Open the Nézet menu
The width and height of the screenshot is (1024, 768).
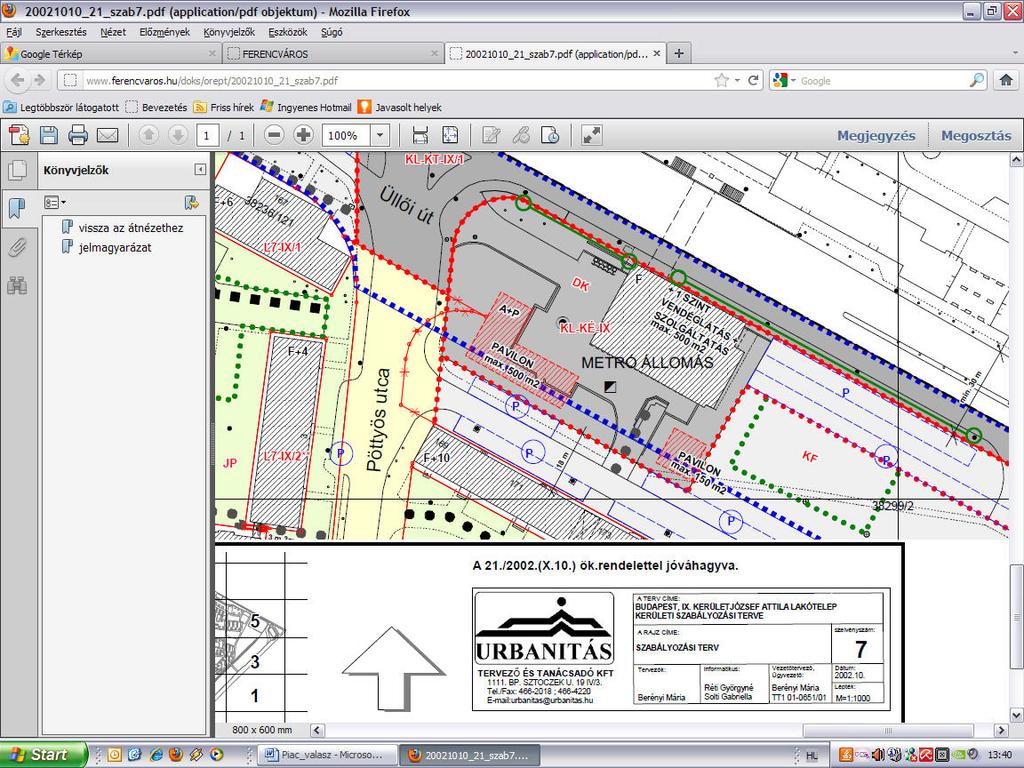pos(113,32)
